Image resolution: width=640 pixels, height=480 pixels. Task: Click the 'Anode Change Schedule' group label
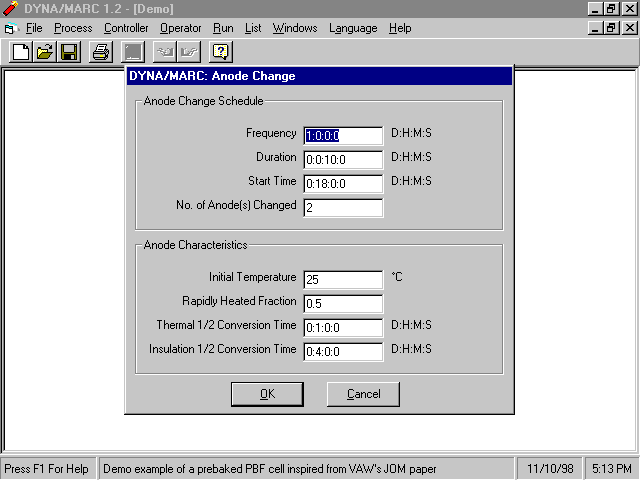point(203,101)
